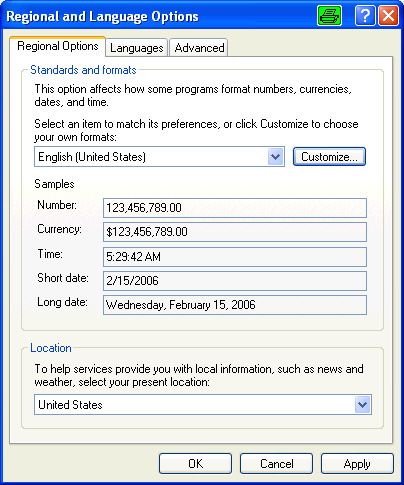The image size is (404, 485).
Task: Click the arrow of the standards format combo box
Action: pyautogui.click(x=276, y=157)
